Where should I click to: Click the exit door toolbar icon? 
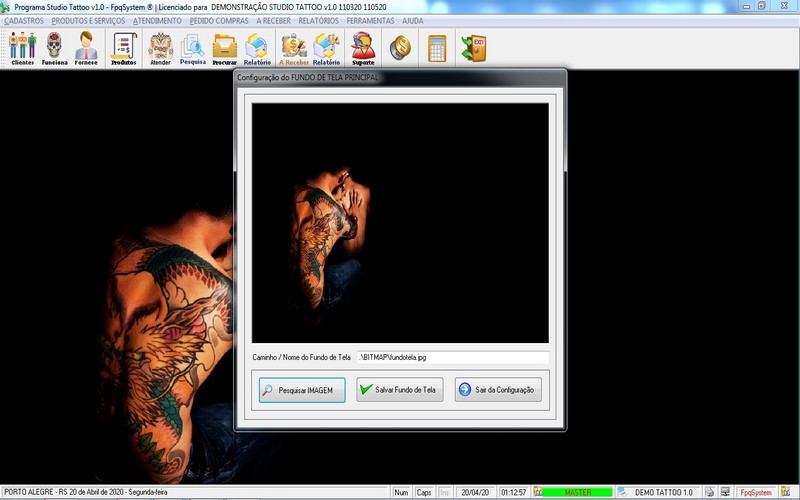(474, 48)
